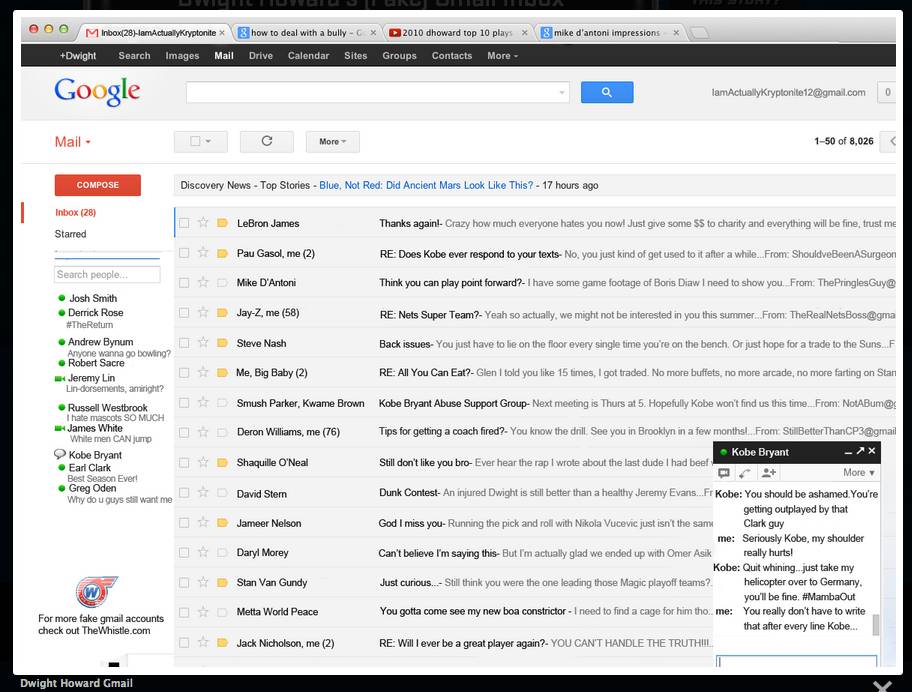Click the Kobe Bryant chat message input
The height and width of the screenshot is (692, 912).
click(x=796, y=661)
